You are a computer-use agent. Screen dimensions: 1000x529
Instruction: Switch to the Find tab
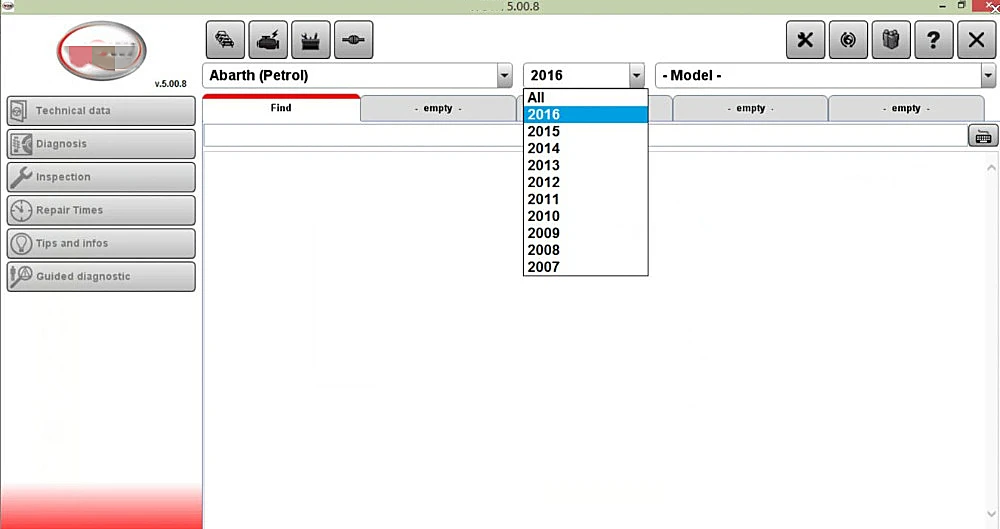click(x=281, y=108)
